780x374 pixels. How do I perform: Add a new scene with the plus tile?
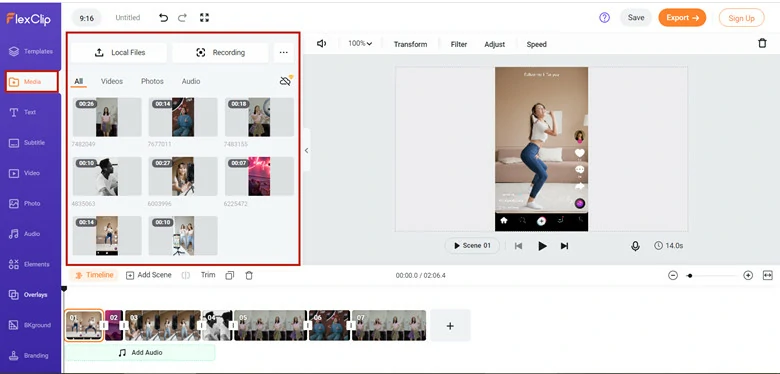(x=450, y=325)
